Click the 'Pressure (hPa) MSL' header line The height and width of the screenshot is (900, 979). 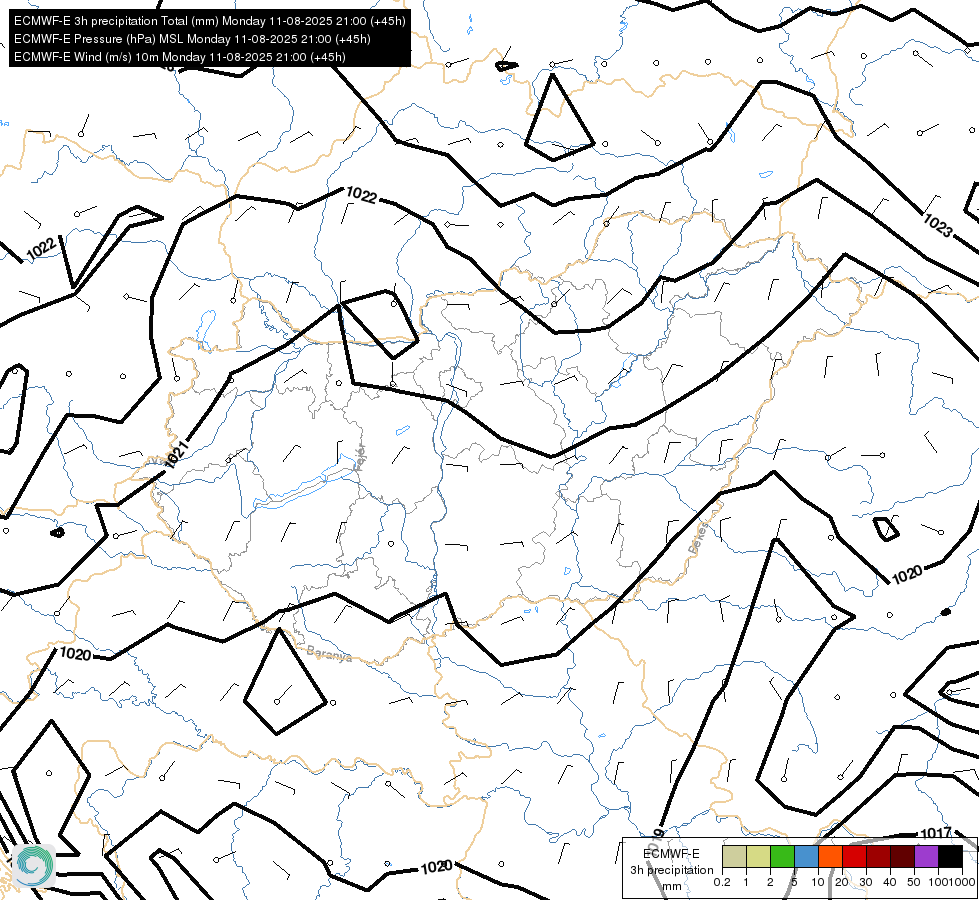(x=192, y=39)
